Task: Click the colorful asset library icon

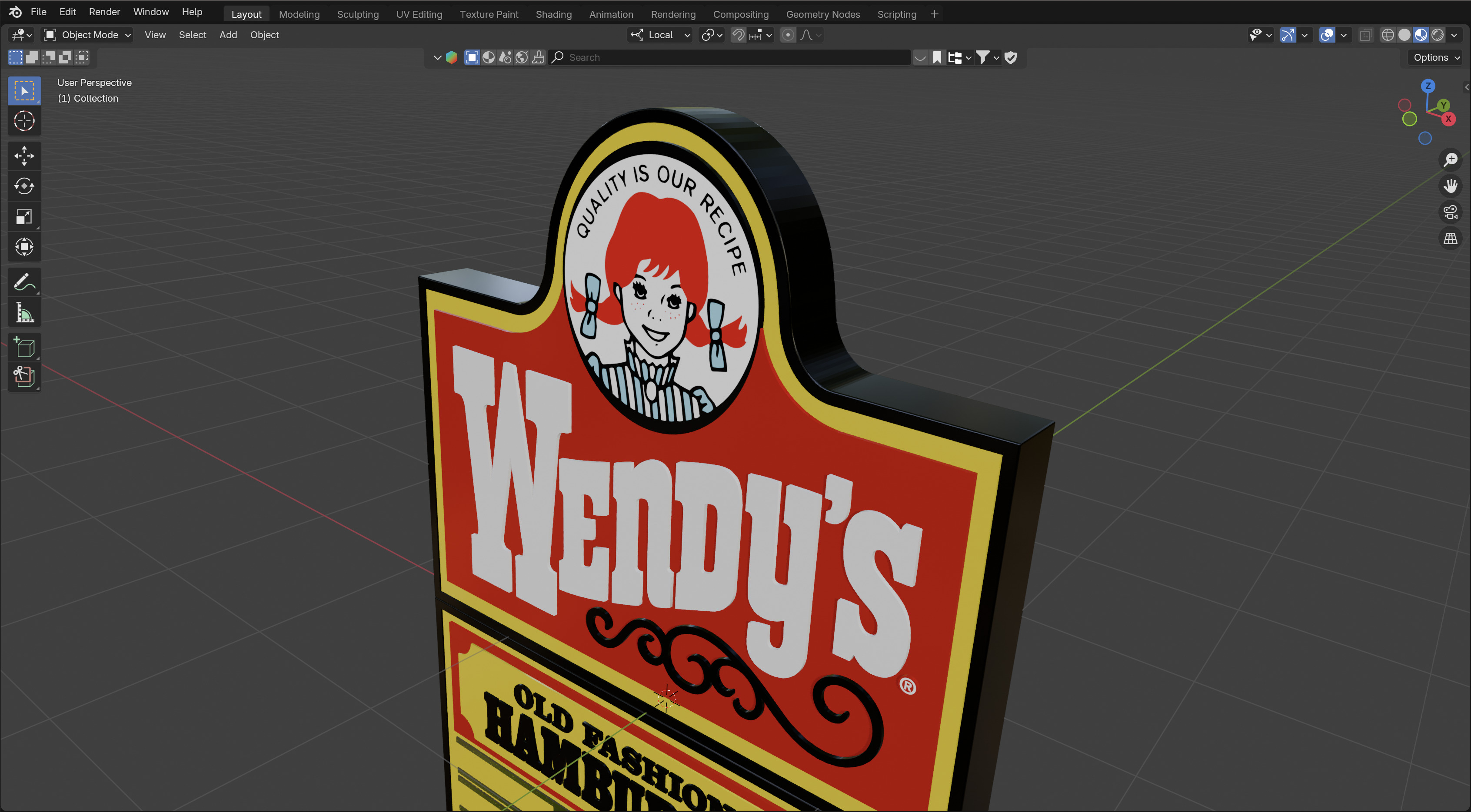Action: [452, 57]
